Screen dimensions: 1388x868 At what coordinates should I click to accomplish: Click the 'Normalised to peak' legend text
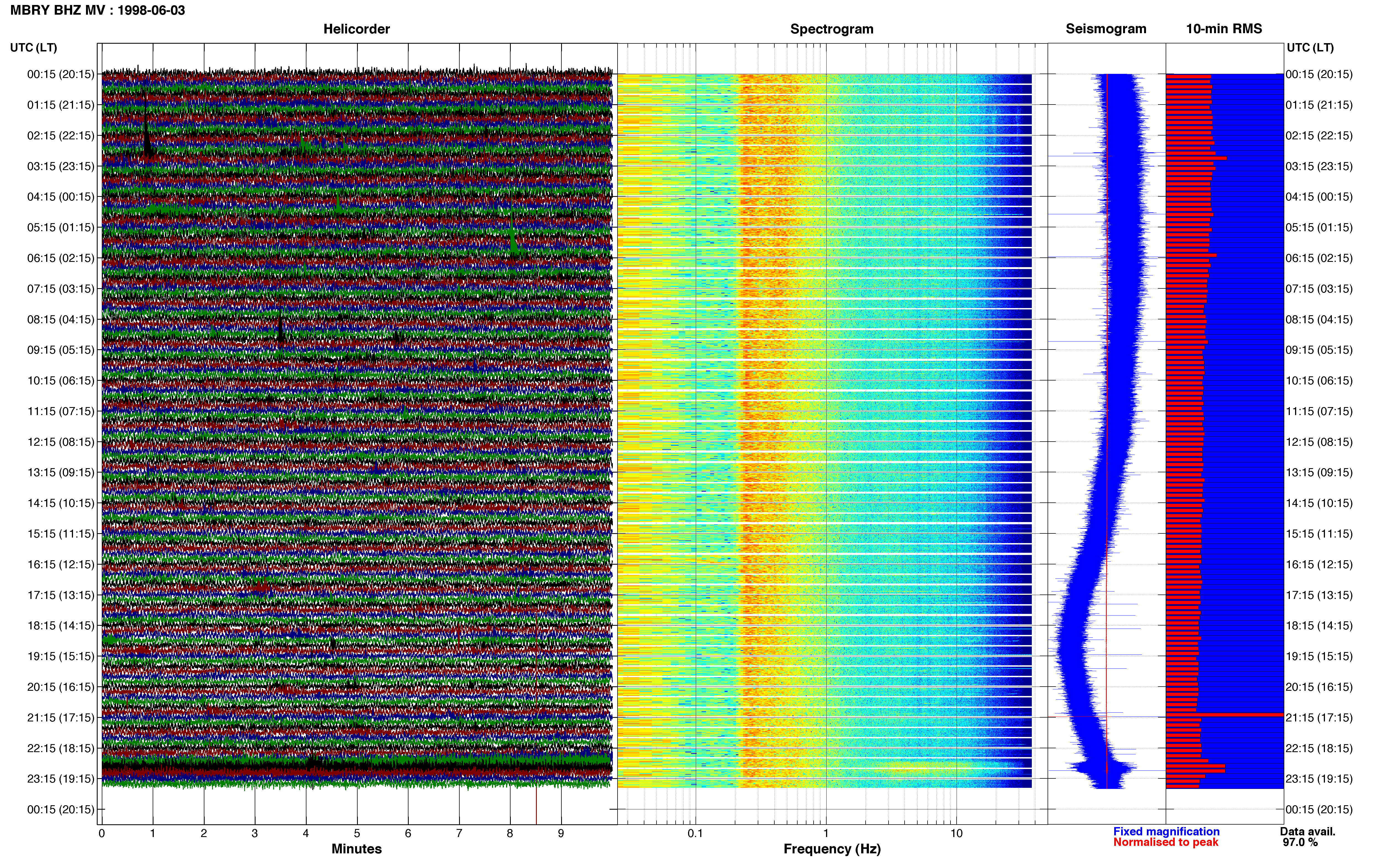(1165, 842)
